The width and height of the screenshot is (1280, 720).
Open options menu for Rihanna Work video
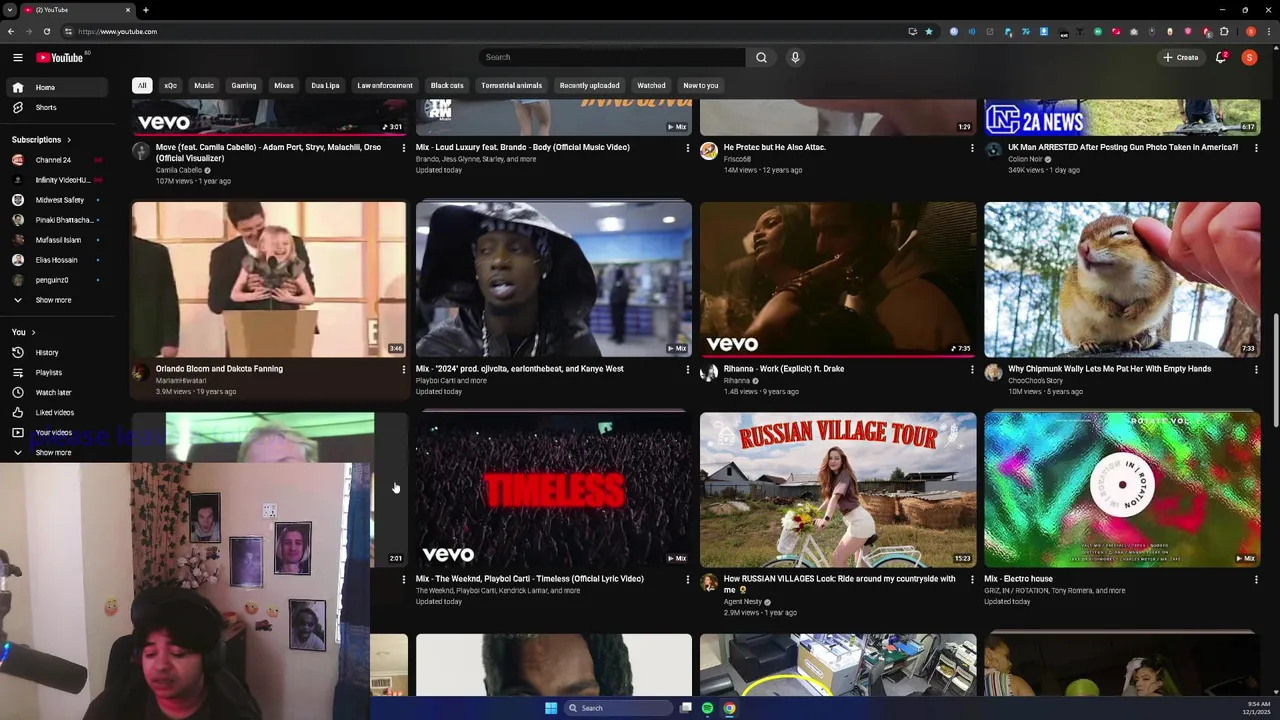[x=971, y=369]
